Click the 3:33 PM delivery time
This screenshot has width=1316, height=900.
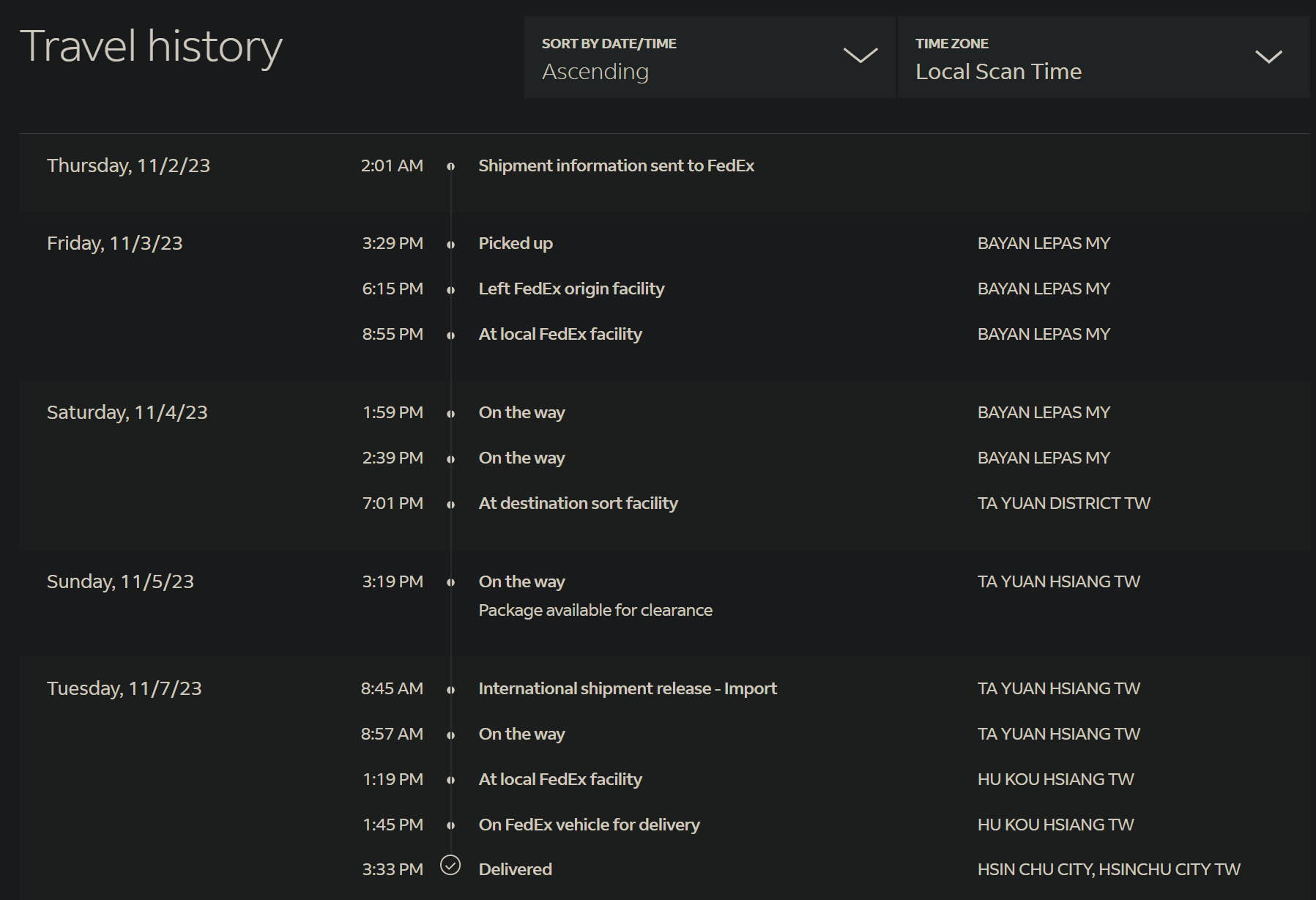point(393,870)
